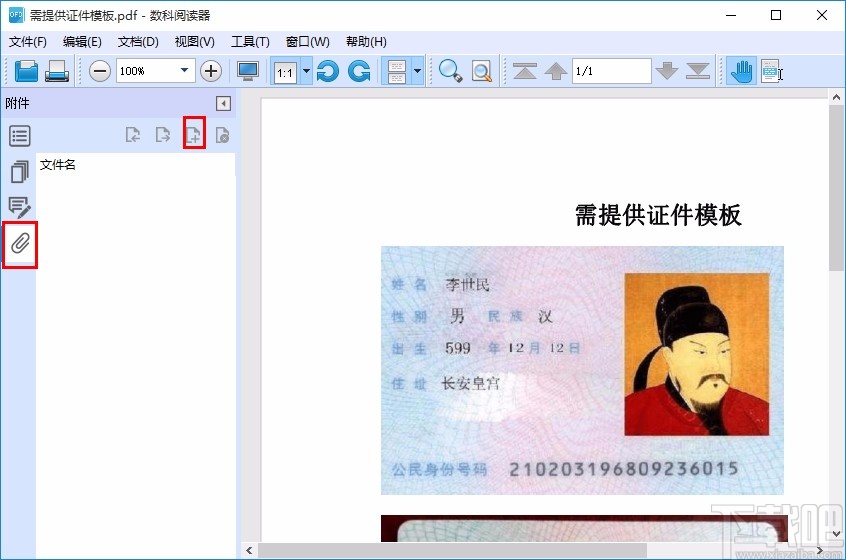
Task: Rotate page clockwise
Action: [x=359, y=71]
